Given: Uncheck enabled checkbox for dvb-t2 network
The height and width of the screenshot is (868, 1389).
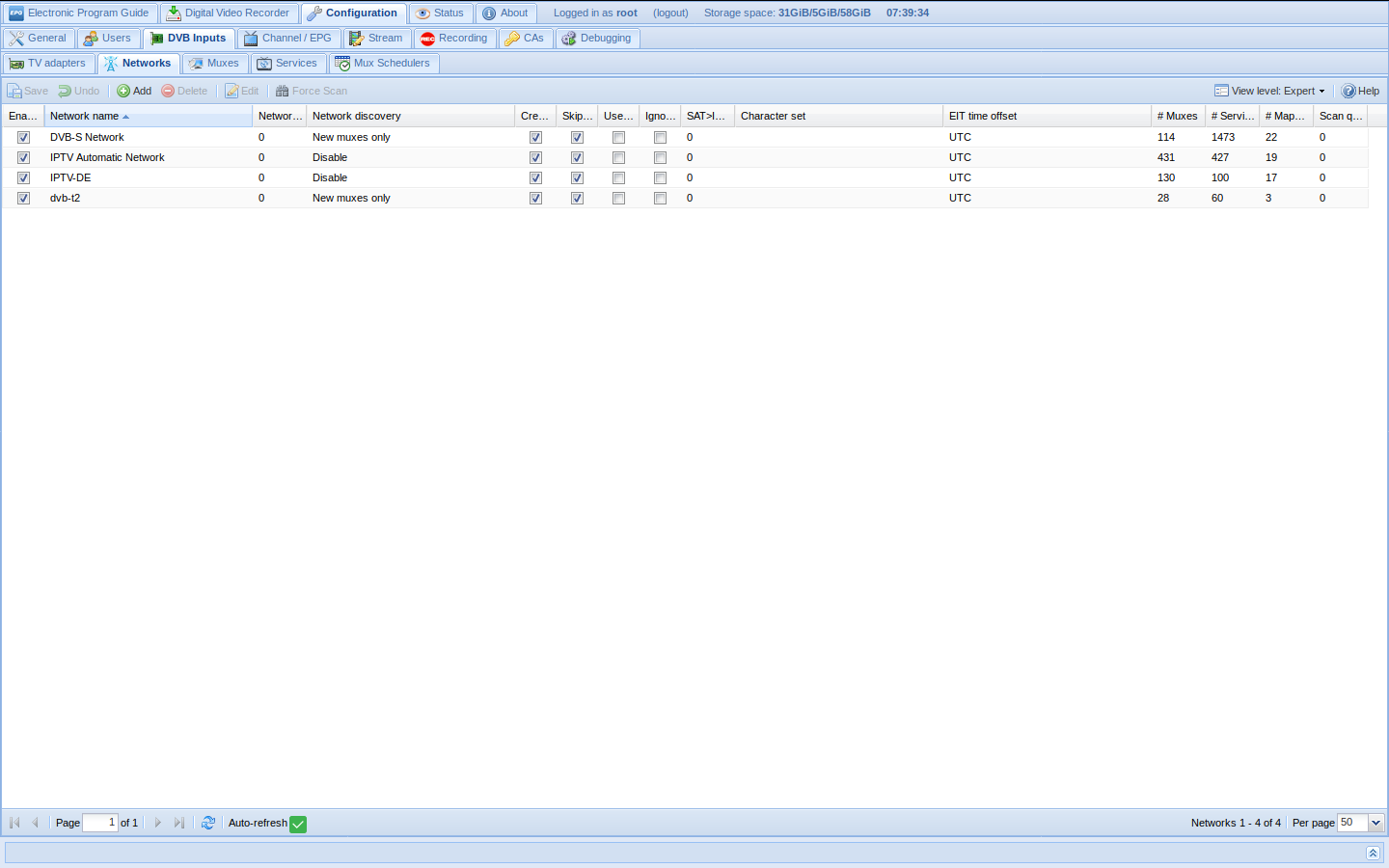Looking at the screenshot, I should [23, 198].
